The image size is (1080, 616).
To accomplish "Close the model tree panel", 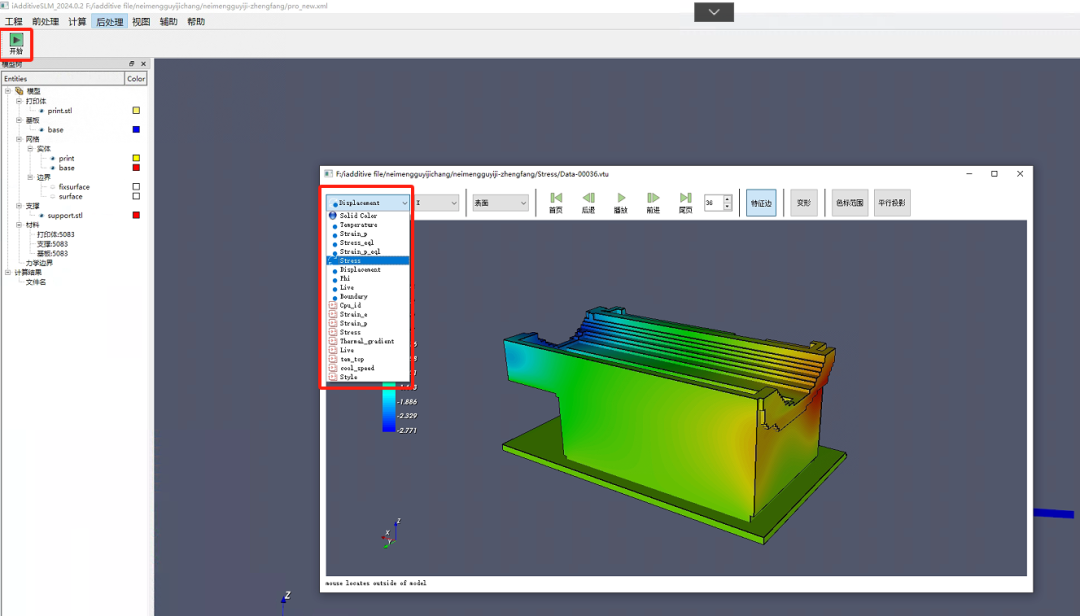I will click(x=143, y=63).
